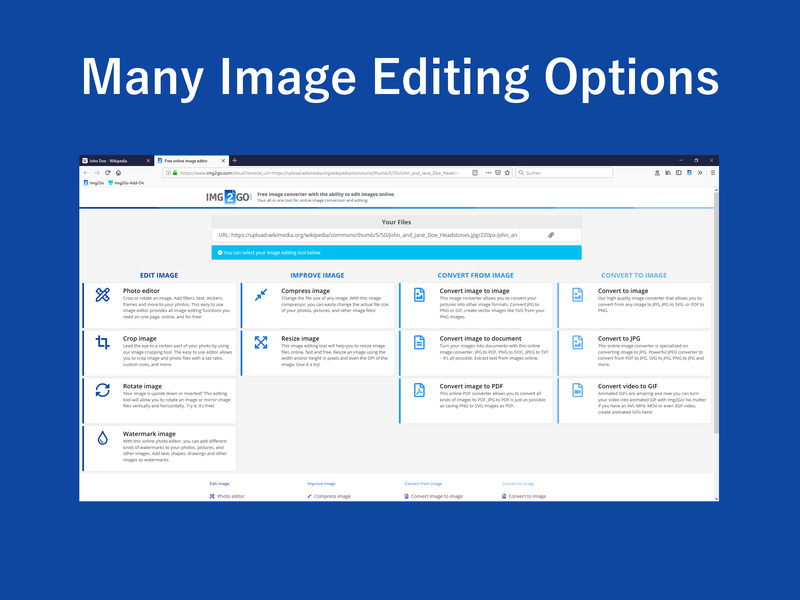Image resolution: width=800 pixels, height=600 pixels.
Task: Click the Rotate image arrows icon
Action: click(103, 390)
